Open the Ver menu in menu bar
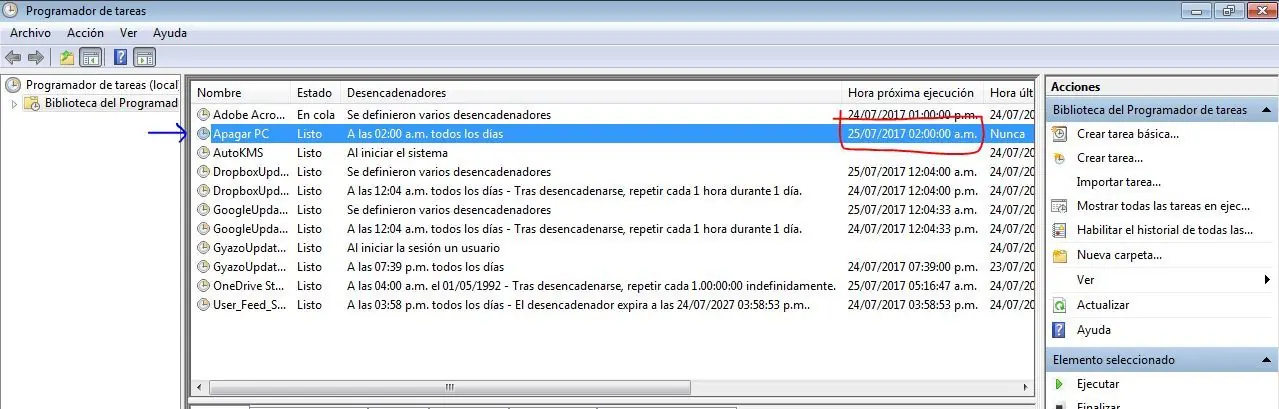The image size is (1279, 409). [x=128, y=33]
